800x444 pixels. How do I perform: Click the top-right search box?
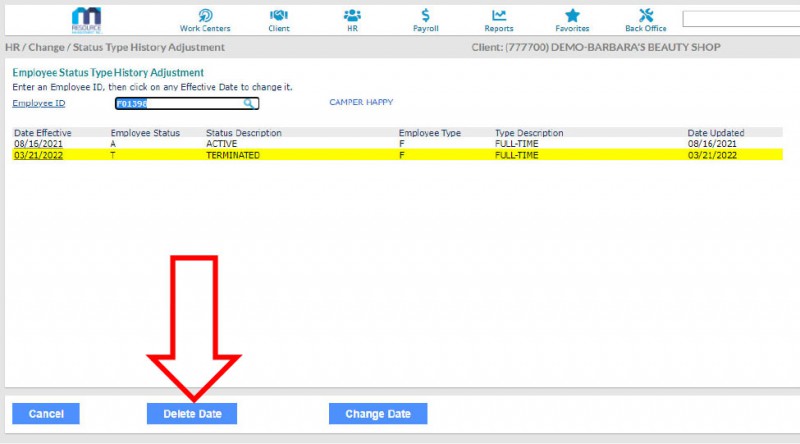point(740,19)
